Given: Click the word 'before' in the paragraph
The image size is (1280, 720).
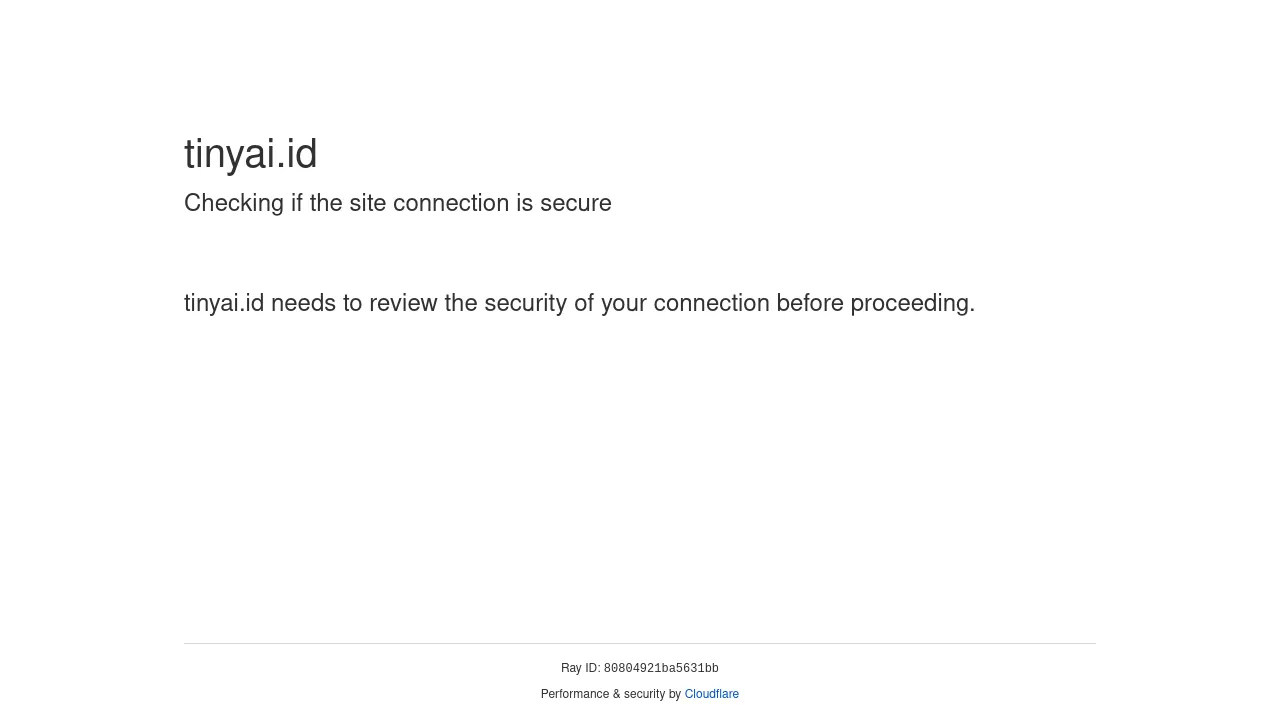Looking at the screenshot, I should 810,303.
